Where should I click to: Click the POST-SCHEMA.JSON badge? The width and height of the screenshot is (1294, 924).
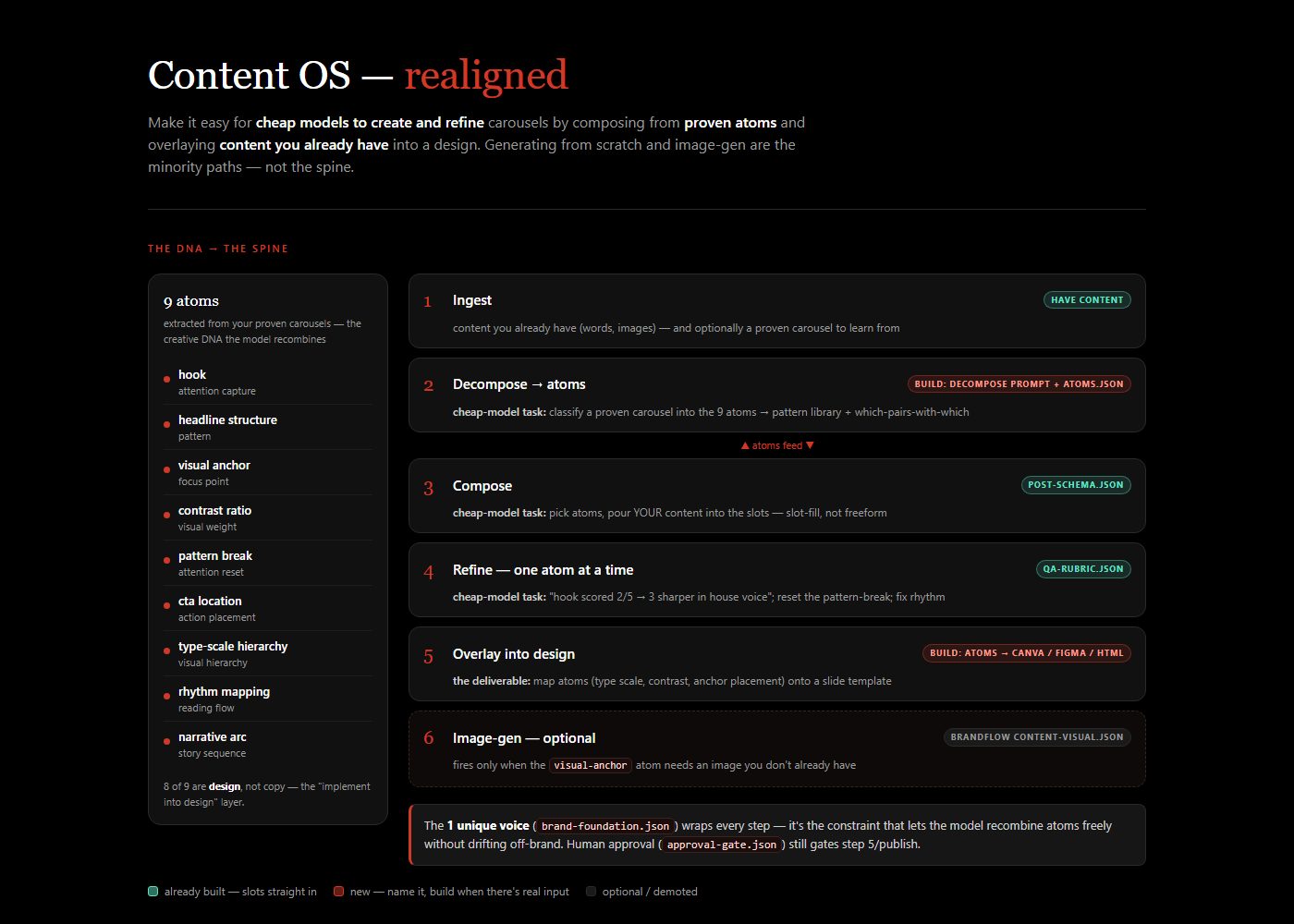tap(1076, 485)
